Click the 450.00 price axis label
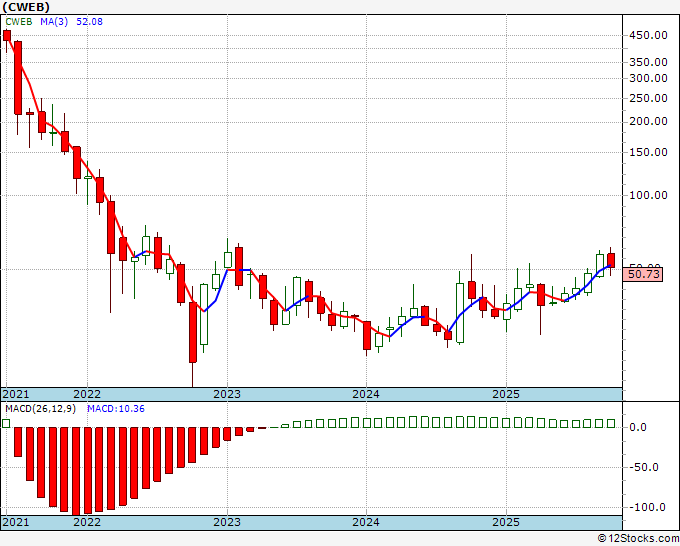Screen dimensions: 680x546 coord(648,35)
